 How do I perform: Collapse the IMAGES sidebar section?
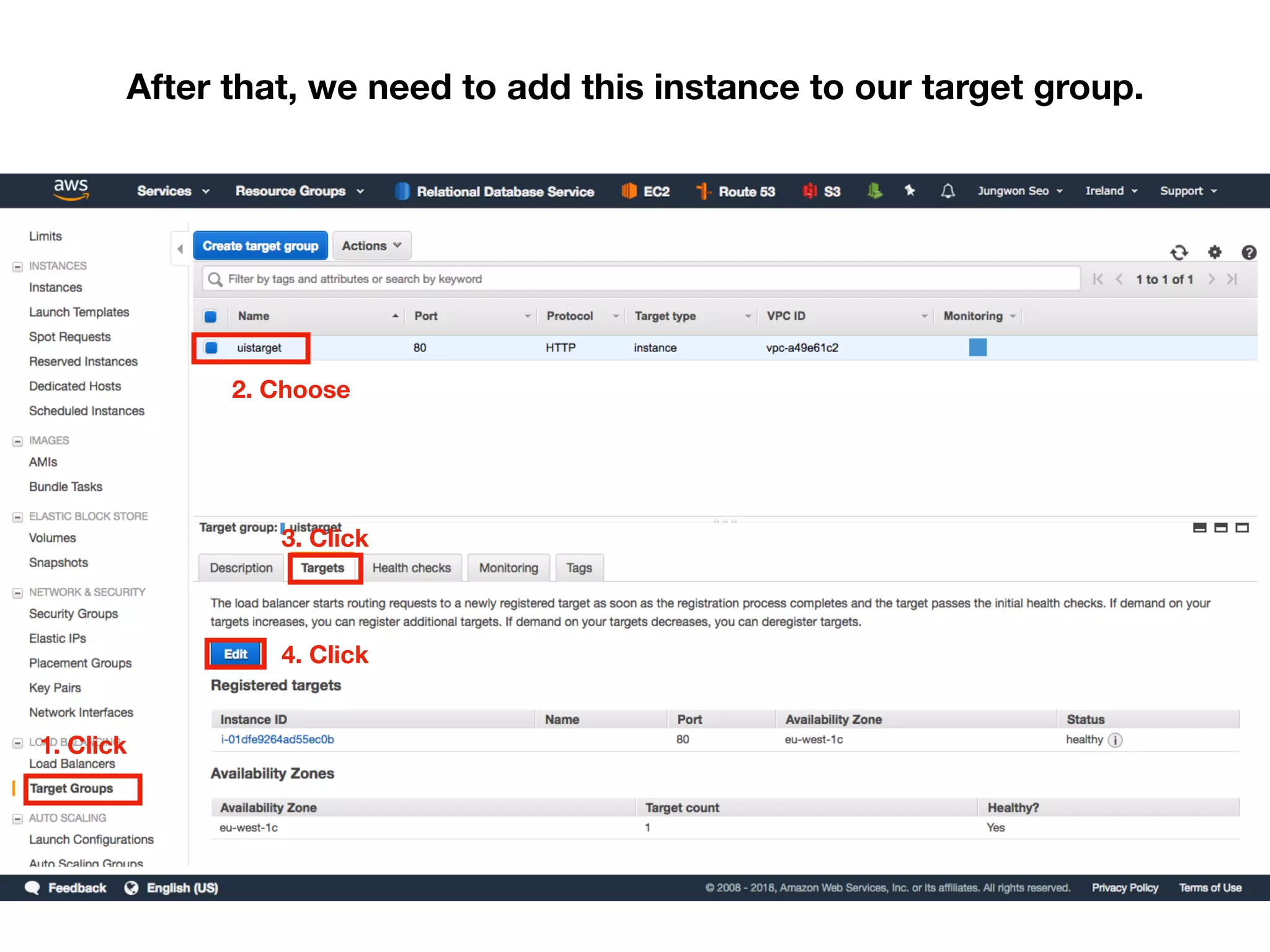(x=17, y=442)
